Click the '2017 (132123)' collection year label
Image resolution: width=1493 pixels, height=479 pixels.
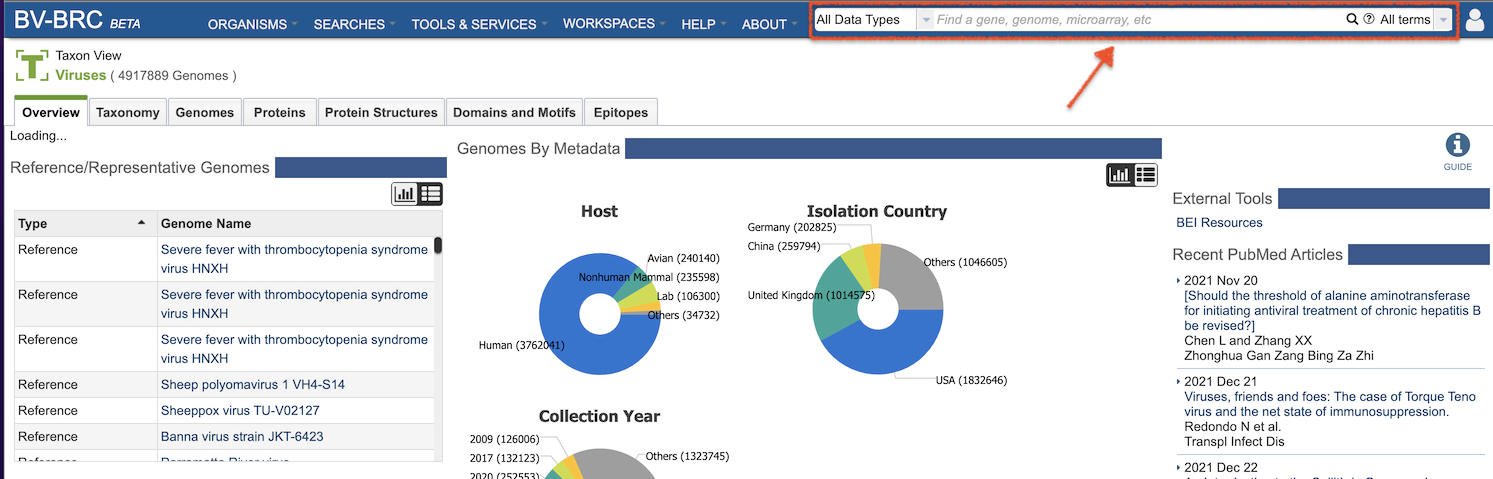click(x=504, y=458)
